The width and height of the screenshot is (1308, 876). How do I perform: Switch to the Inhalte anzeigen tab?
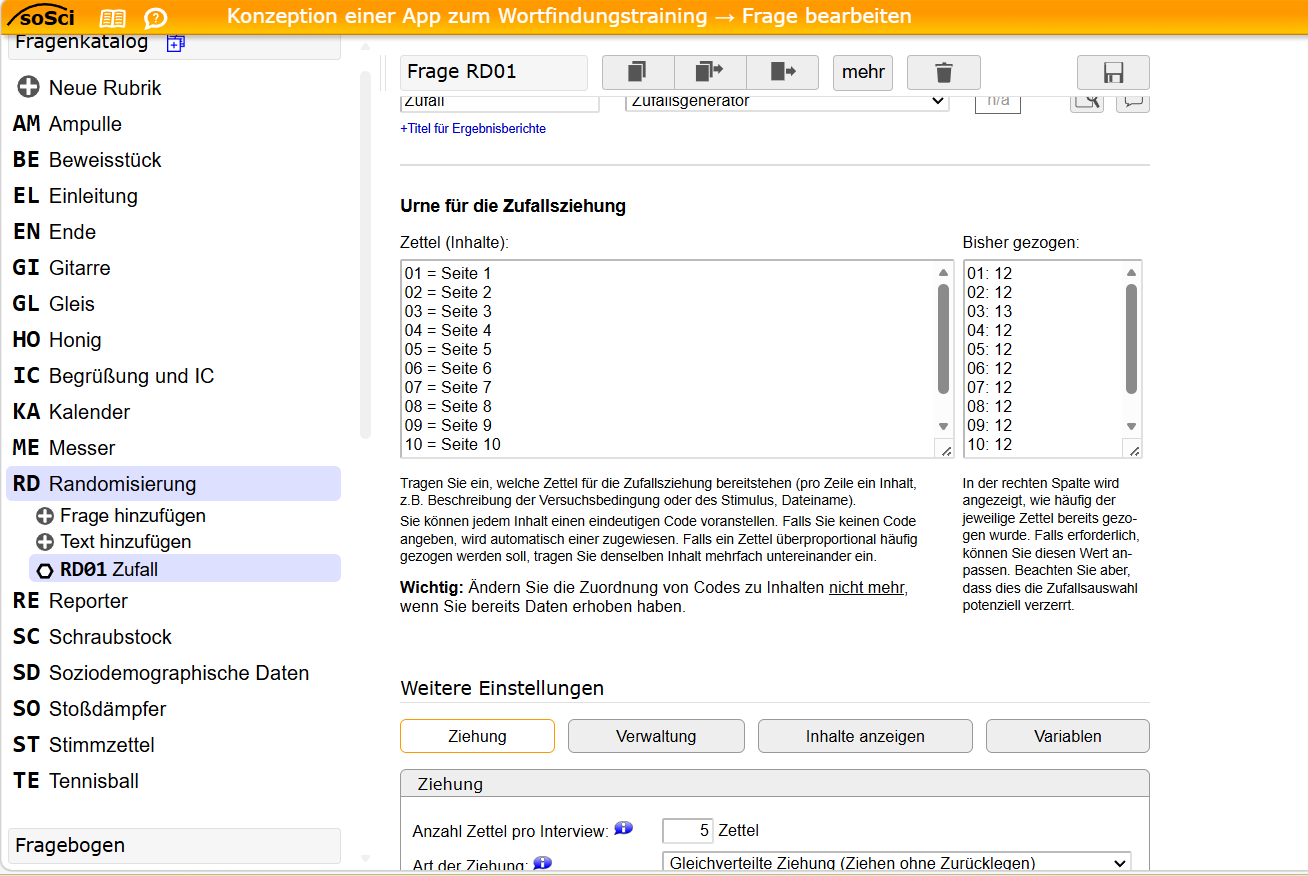click(865, 736)
